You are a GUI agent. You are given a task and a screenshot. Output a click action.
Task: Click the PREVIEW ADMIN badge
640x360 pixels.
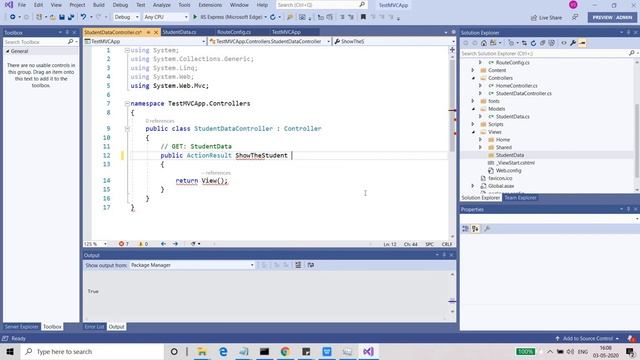click(612, 18)
